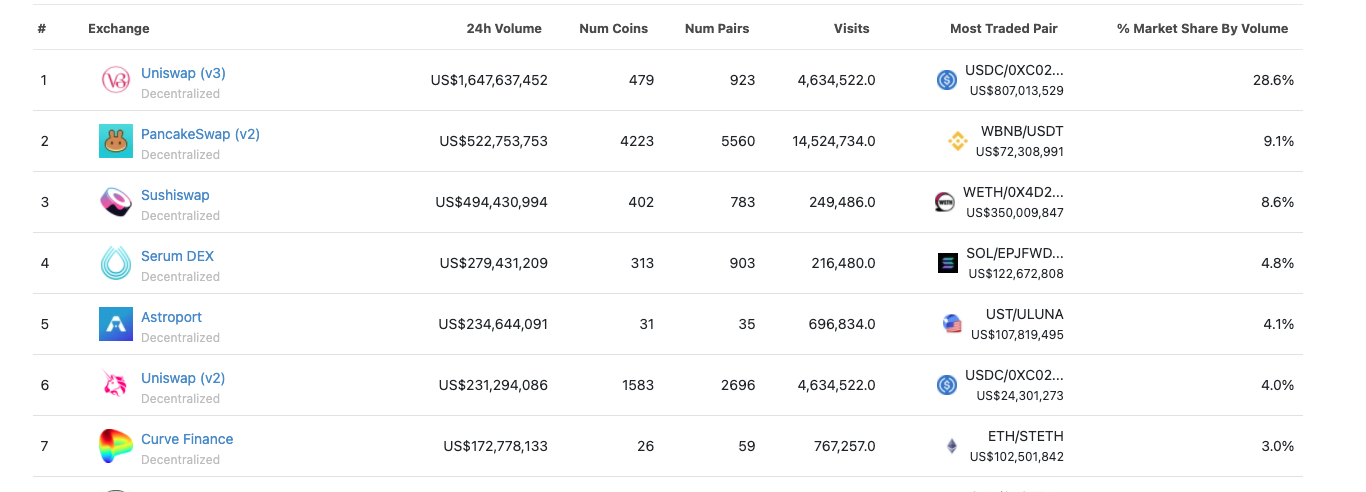Screen dimensions: 1366x492
Task: Click the Uniswap (v3) exchange logo
Action: (116, 80)
